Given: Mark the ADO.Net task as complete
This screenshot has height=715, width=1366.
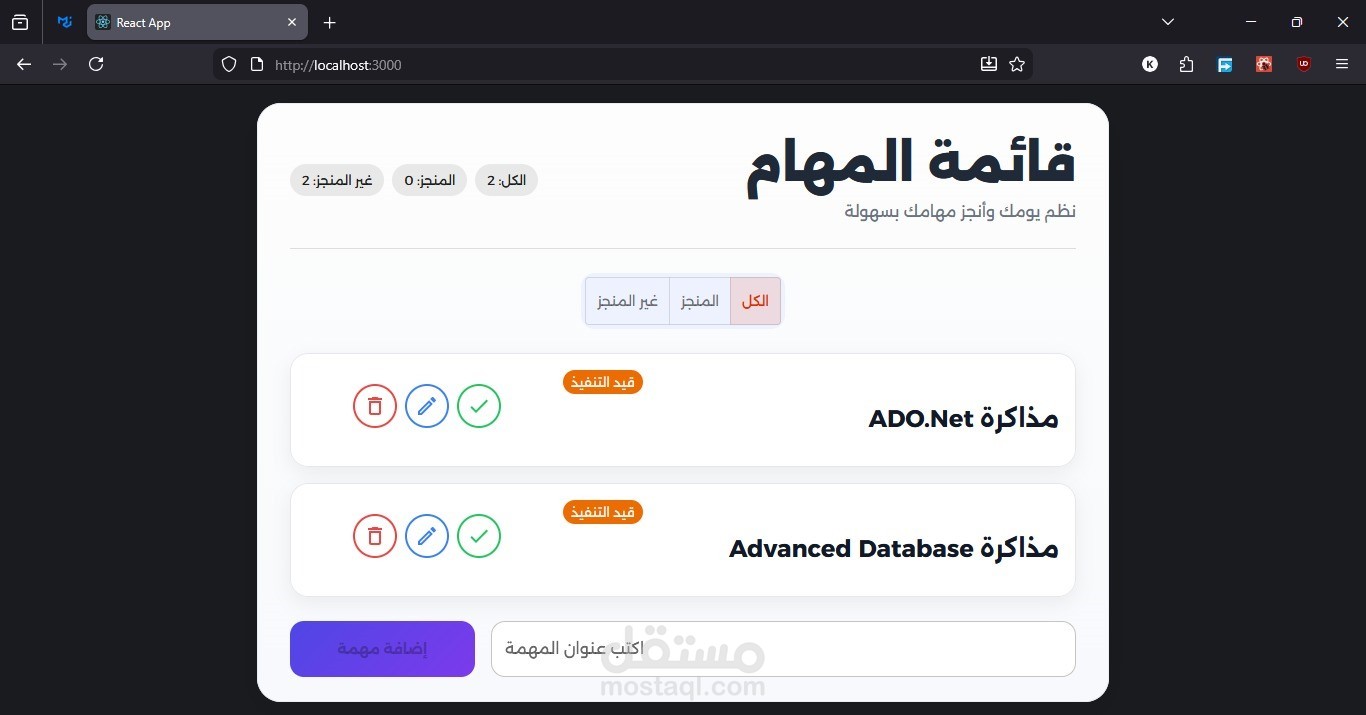Looking at the screenshot, I should 479,406.
